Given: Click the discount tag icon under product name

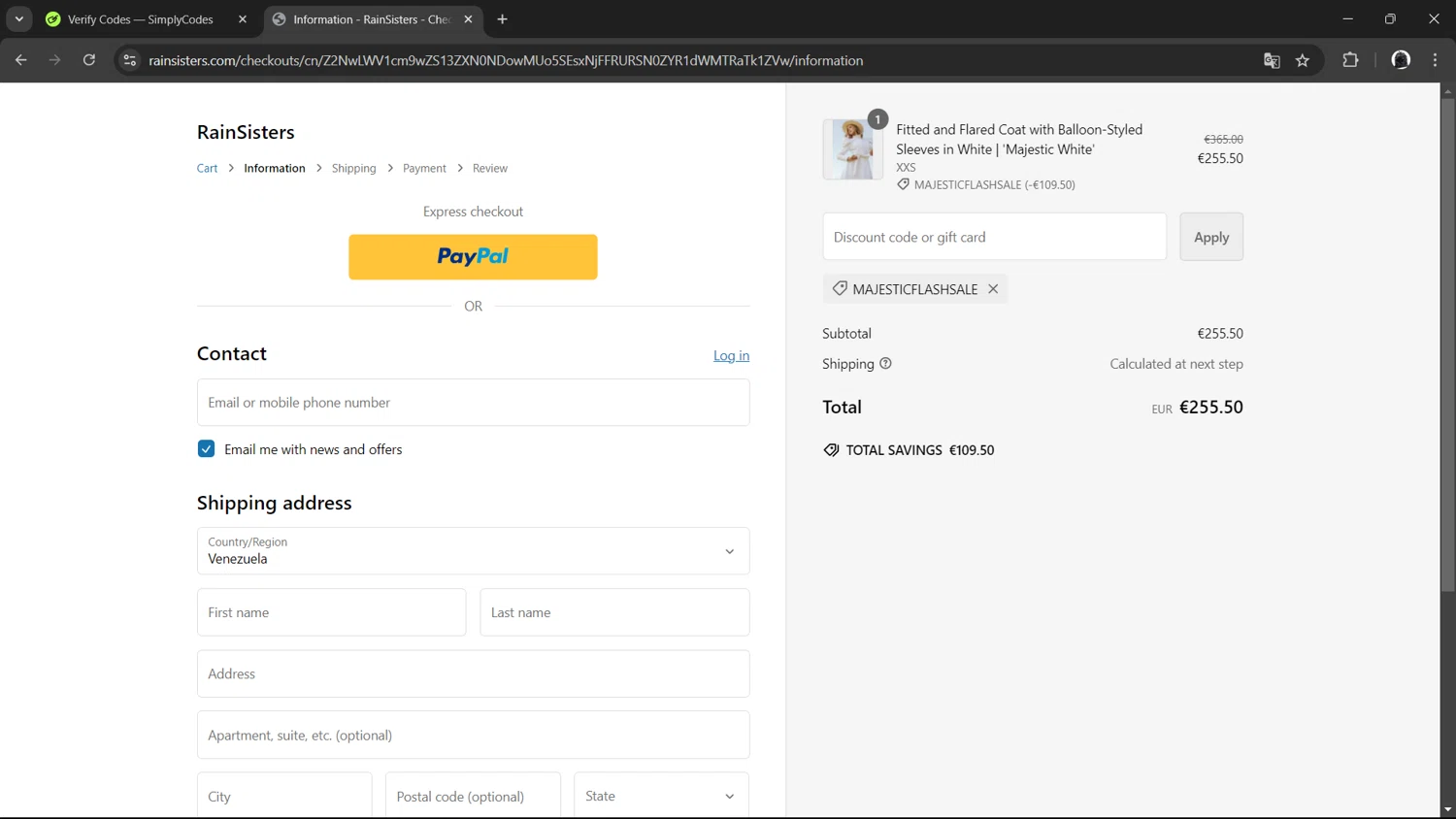Looking at the screenshot, I should (903, 184).
